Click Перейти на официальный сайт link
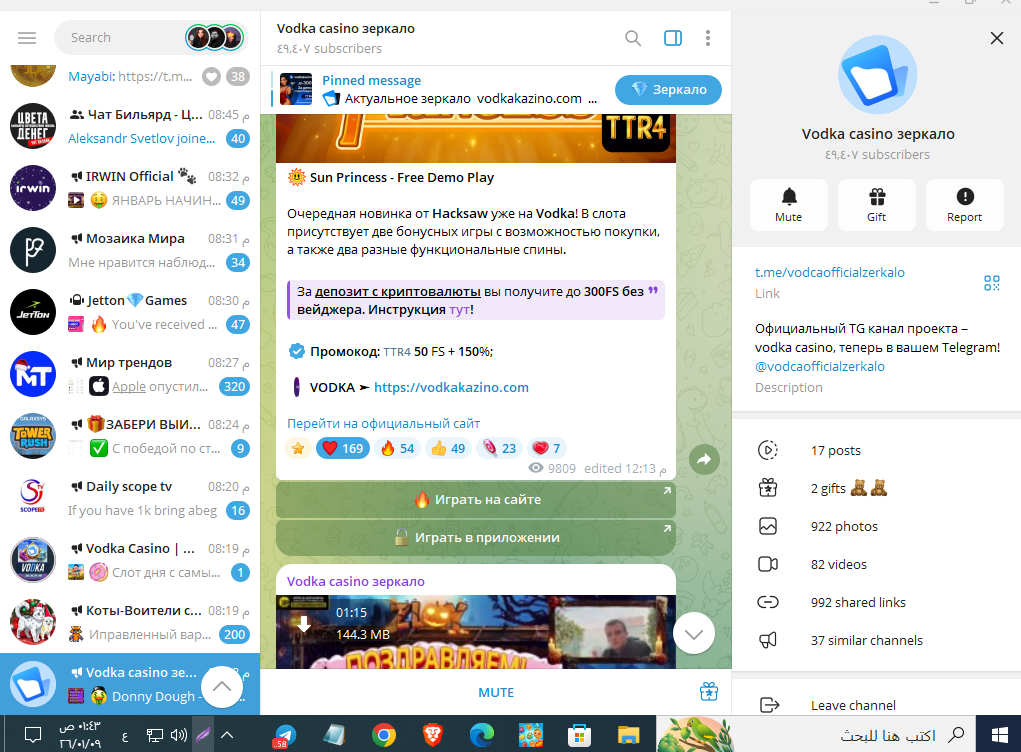1021x752 pixels. coord(384,423)
